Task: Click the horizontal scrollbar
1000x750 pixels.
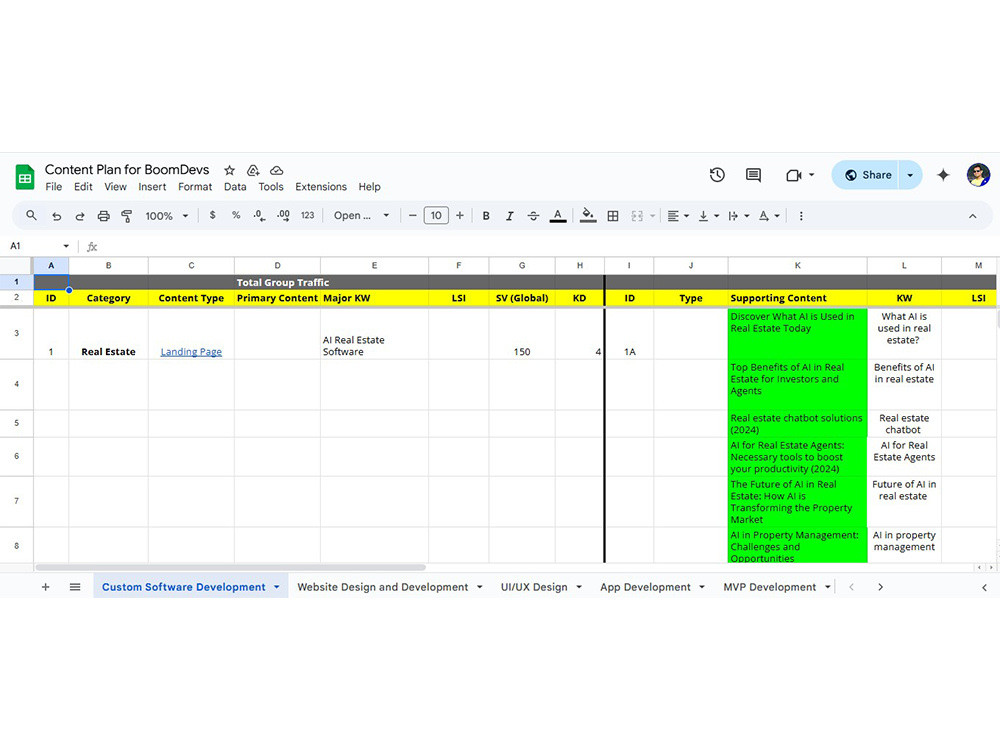Action: coord(230,567)
